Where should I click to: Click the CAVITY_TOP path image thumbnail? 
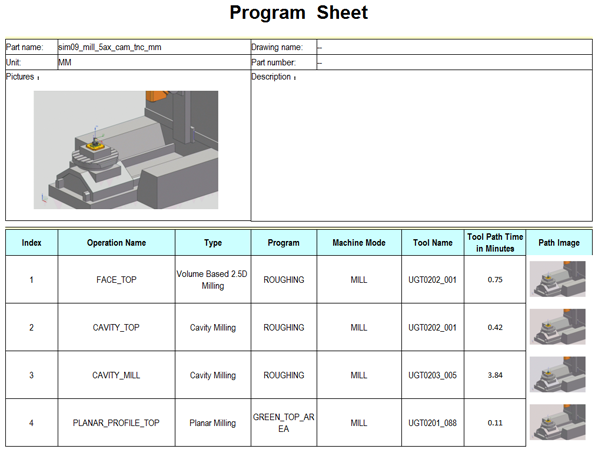tap(557, 327)
